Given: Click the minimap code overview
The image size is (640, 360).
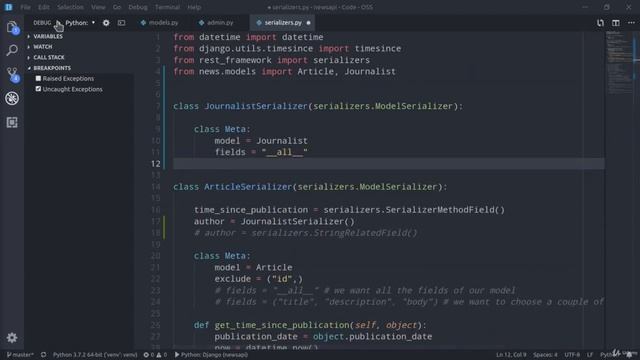Looking at the screenshot, I should pos(620,61).
